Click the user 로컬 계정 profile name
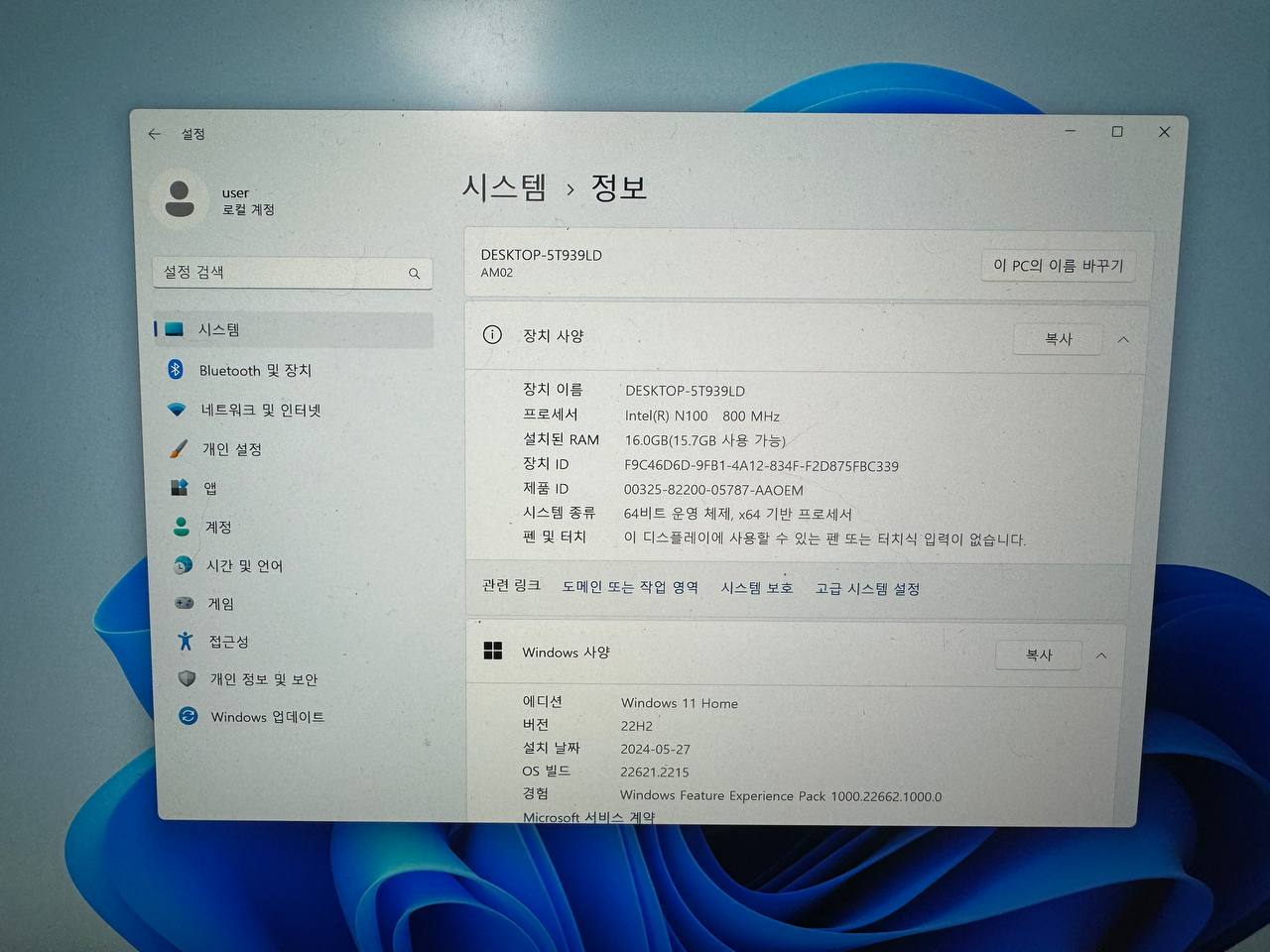The image size is (1270, 952). 248,201
